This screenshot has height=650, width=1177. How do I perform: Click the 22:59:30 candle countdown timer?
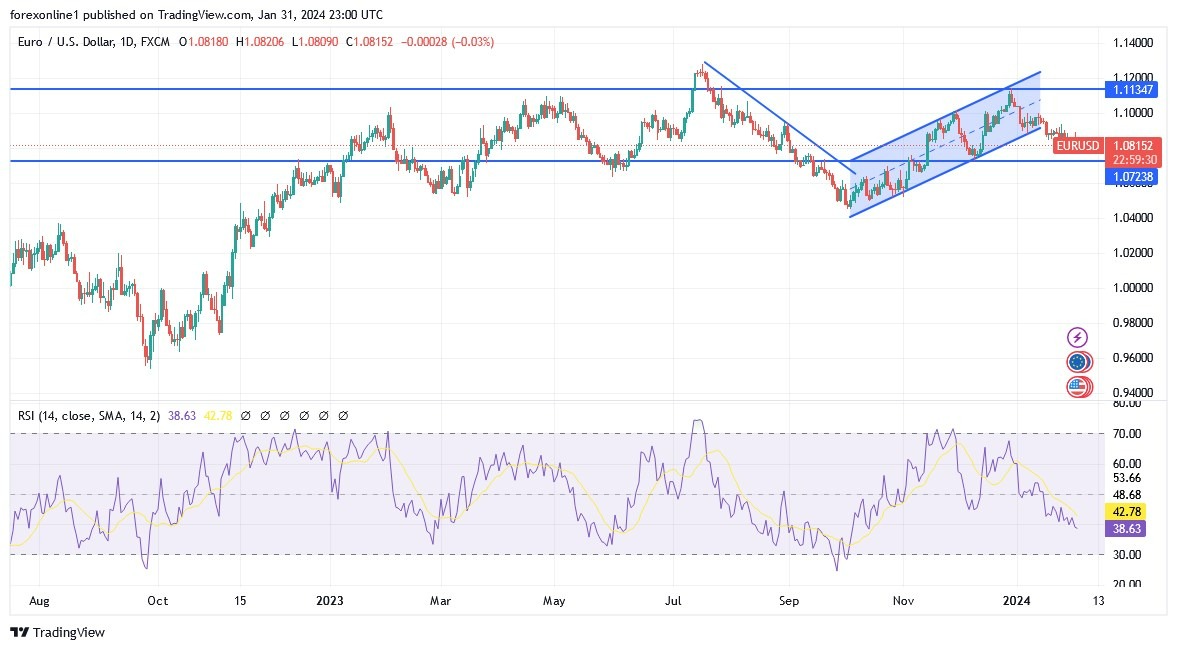[x=1133, y=158]
